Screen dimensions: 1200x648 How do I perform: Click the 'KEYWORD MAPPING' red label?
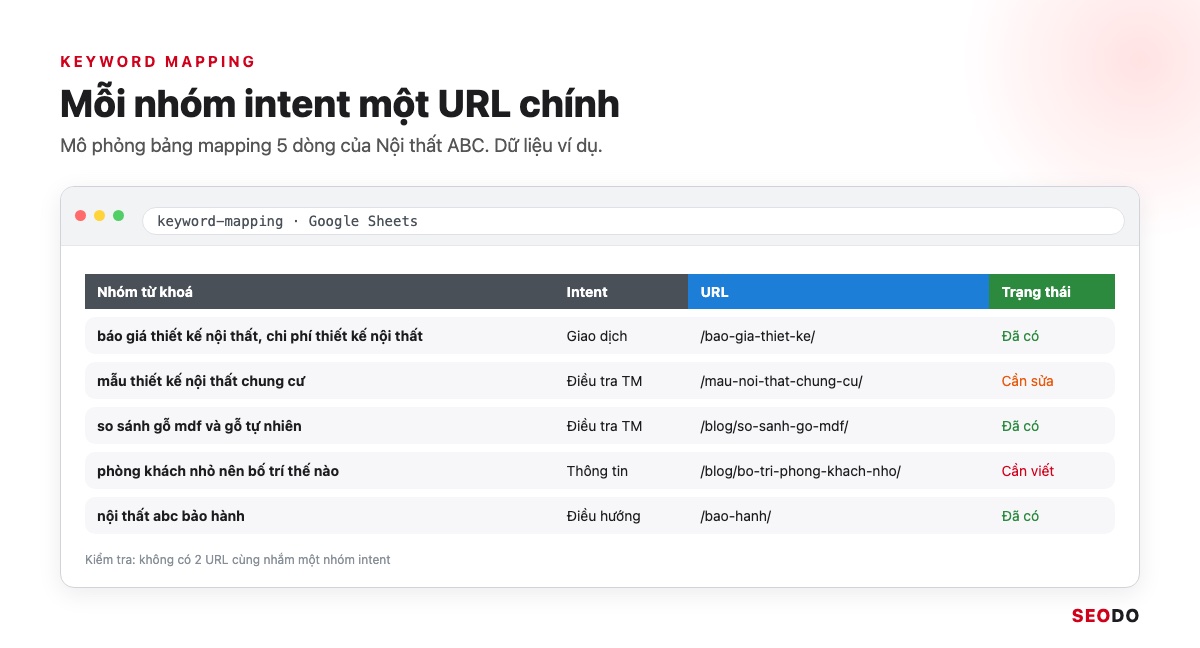(158, 61)
